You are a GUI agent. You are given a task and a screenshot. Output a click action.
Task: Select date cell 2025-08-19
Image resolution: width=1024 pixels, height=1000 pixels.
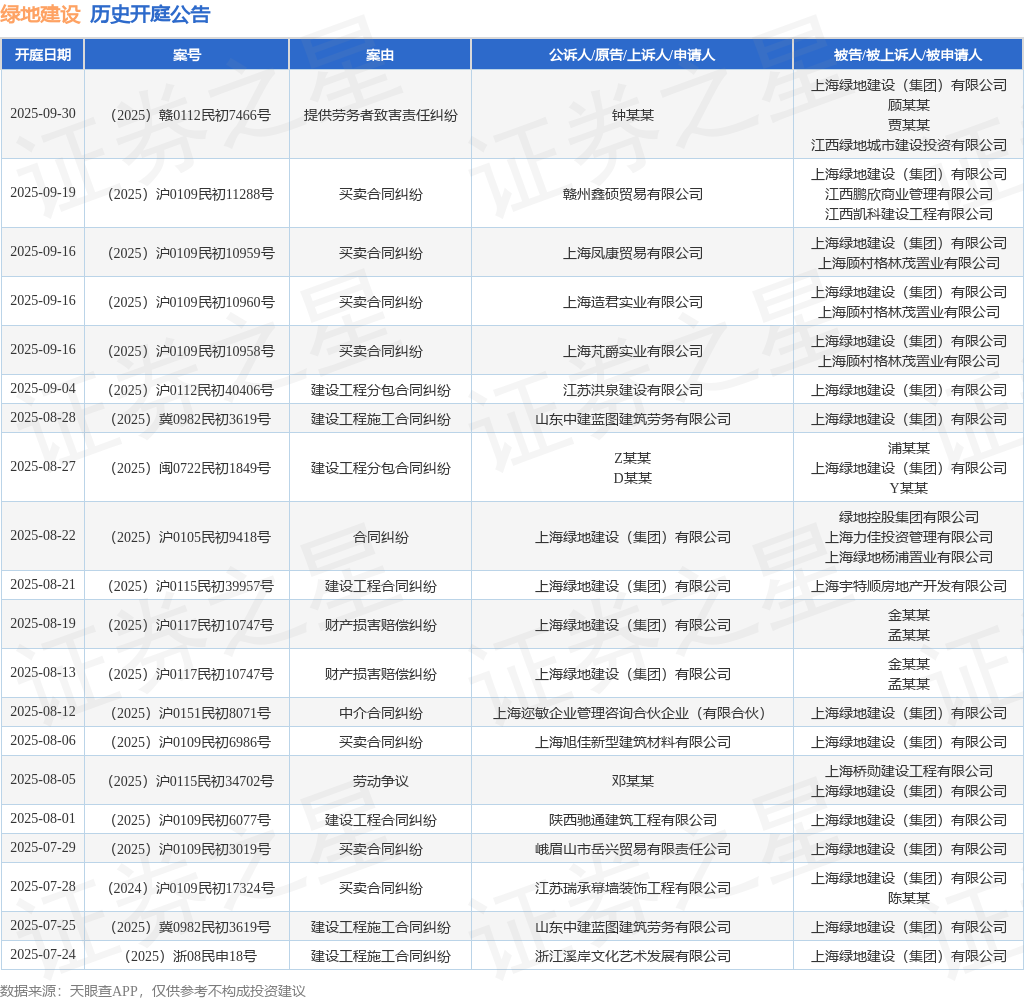[43, 624]
